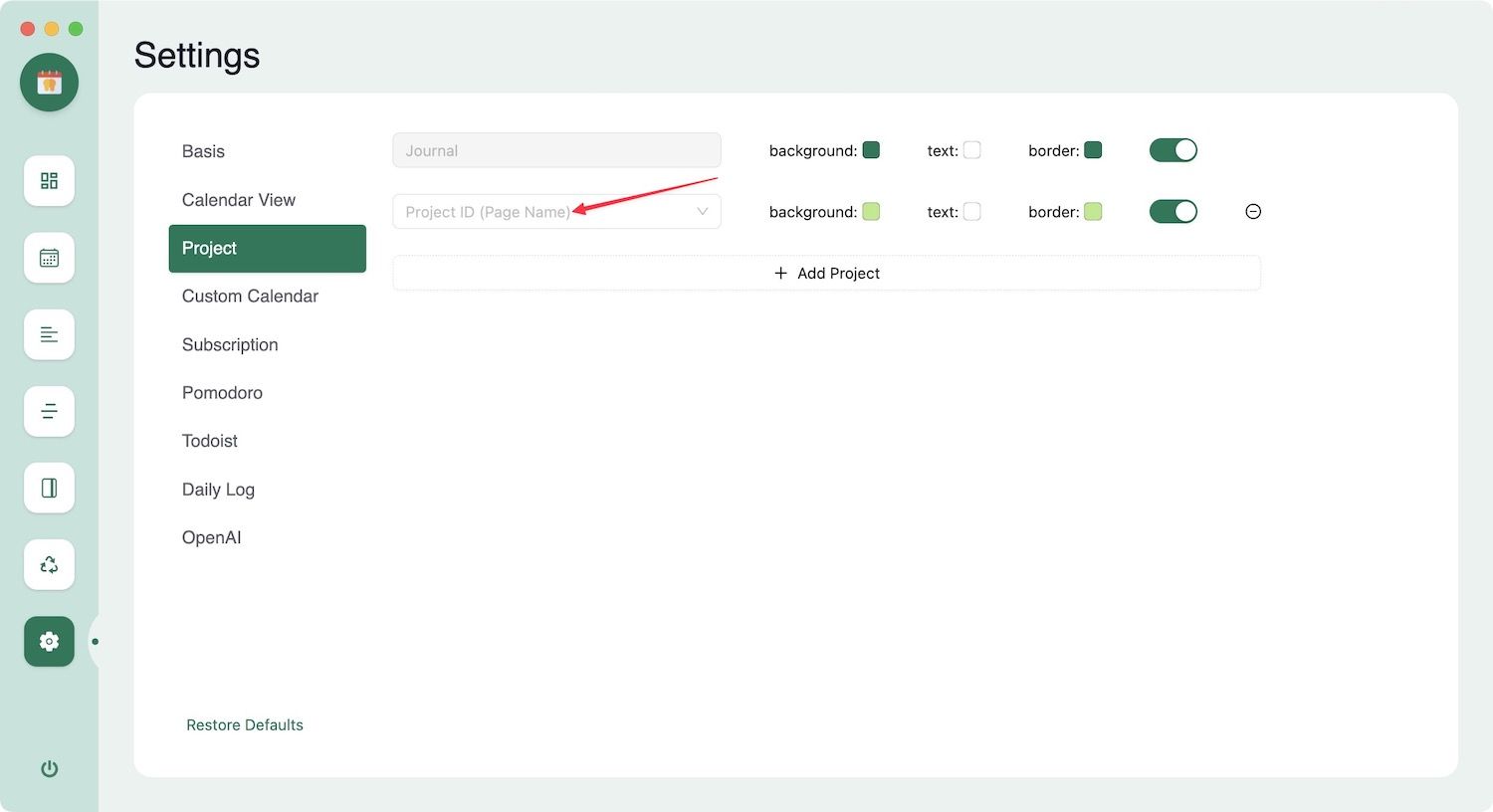The width and height of the screenshot is (1493, 812).
Task: Open the Calendar View settings tab
Action: [239, 200]
